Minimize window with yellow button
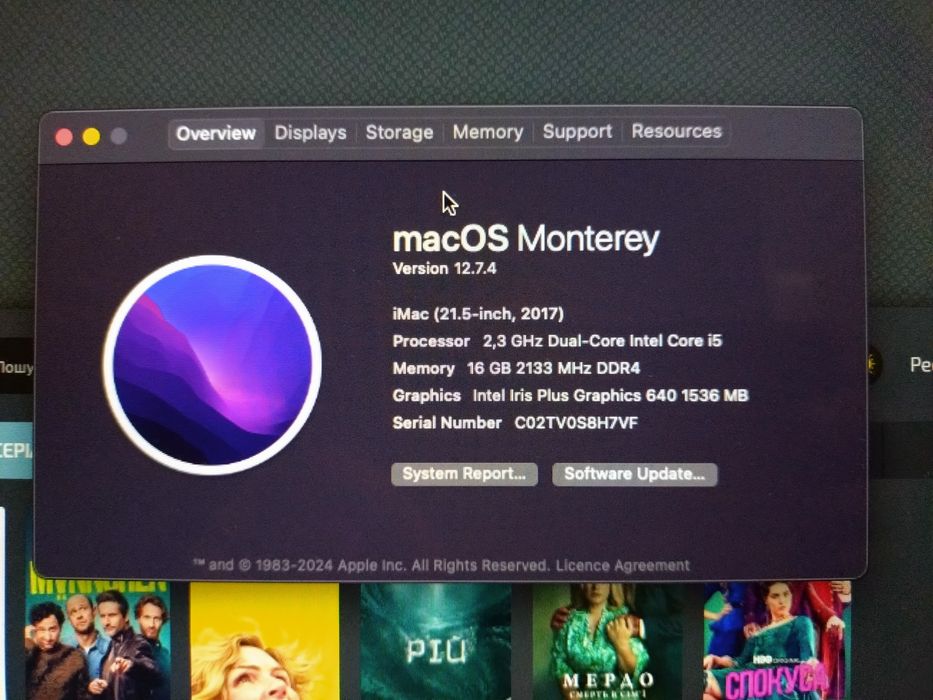This screenshot has height=700, width=933. click(91, 136)
